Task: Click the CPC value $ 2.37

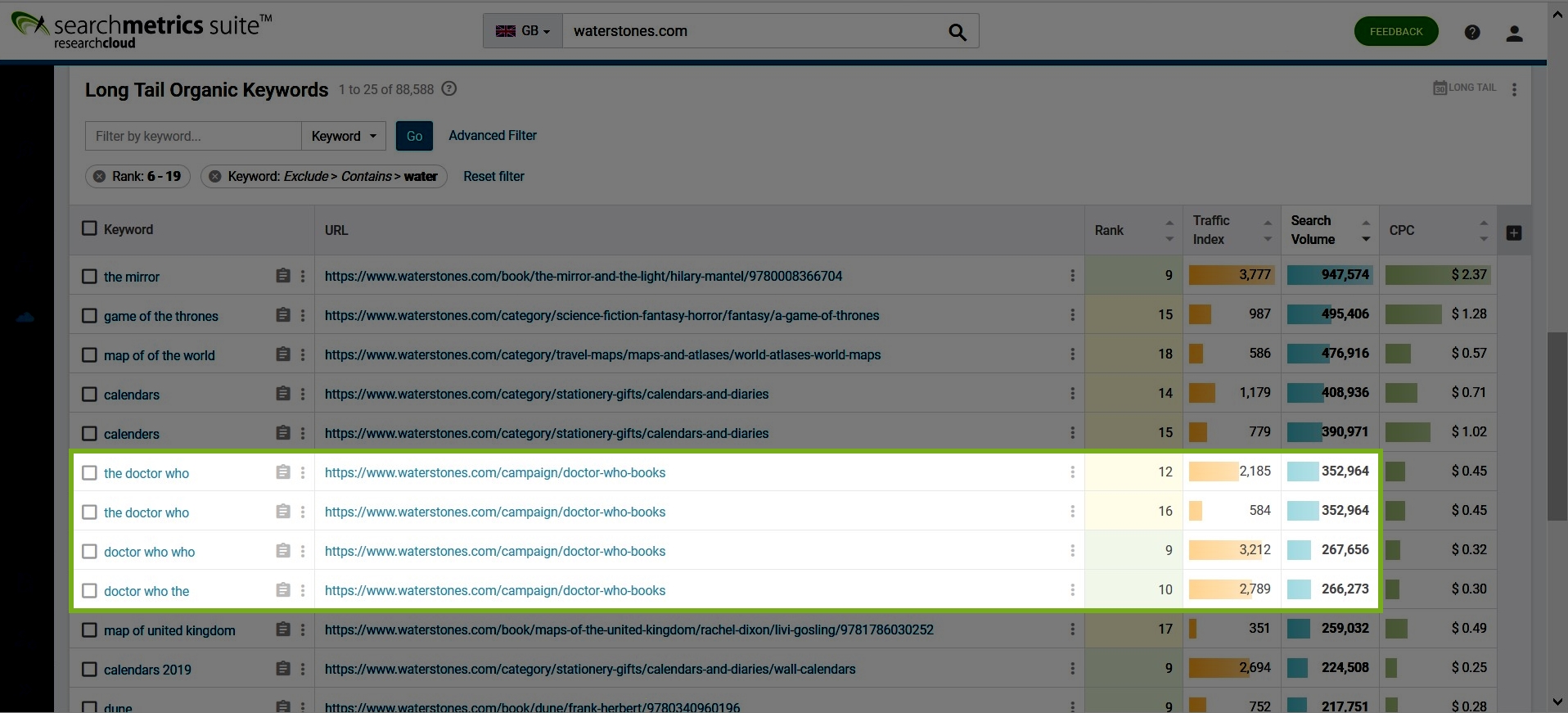Action: pyautogui.click(x=1469, y=275)
